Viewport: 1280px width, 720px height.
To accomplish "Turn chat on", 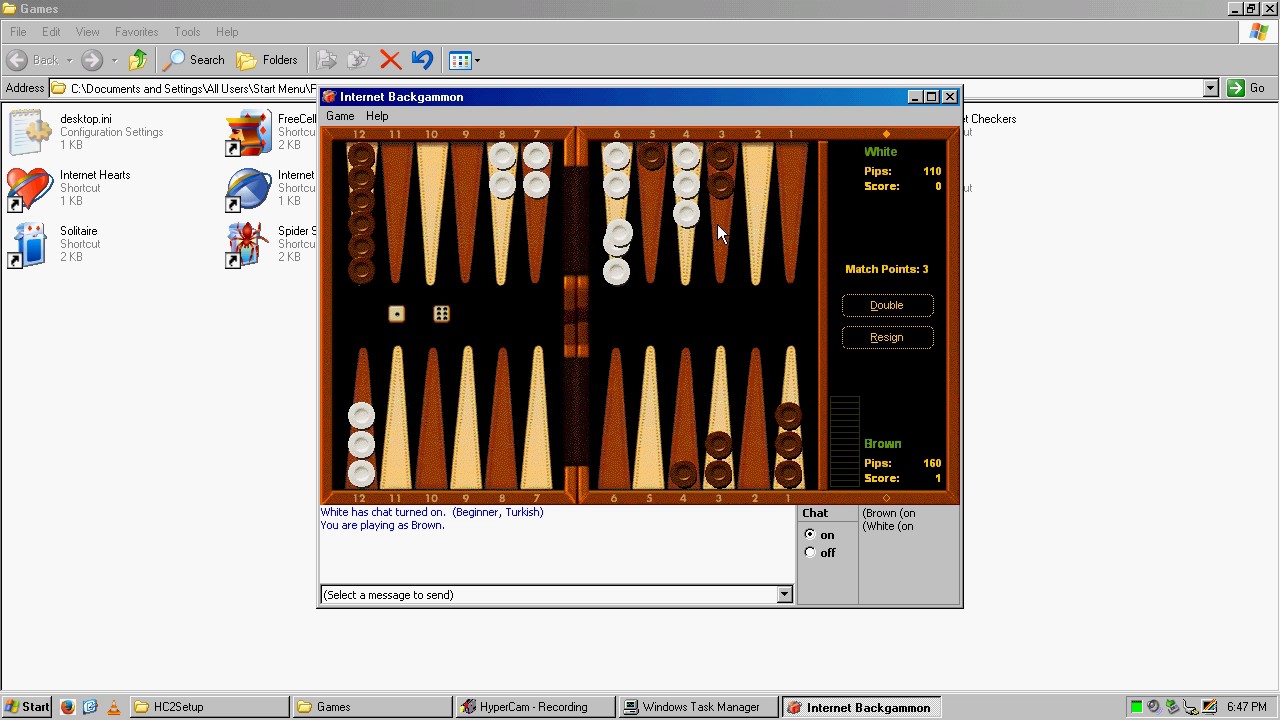I will (810, 534).
